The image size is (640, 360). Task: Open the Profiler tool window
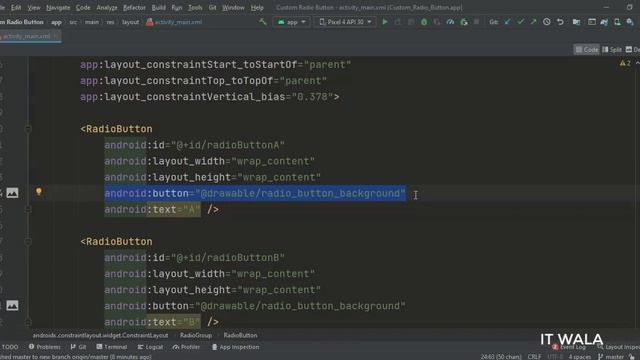coord(186,347)
